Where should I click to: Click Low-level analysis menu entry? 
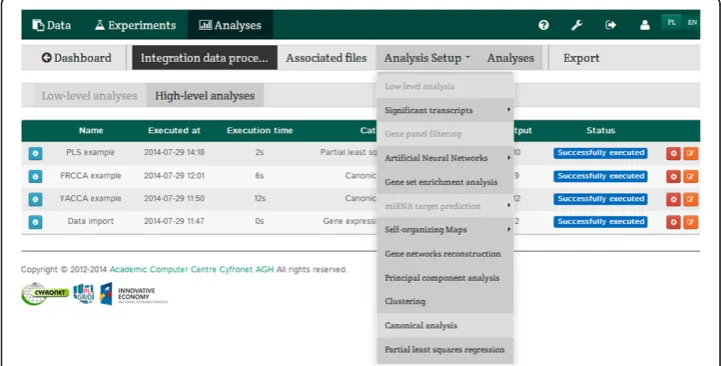coord(445,86)
